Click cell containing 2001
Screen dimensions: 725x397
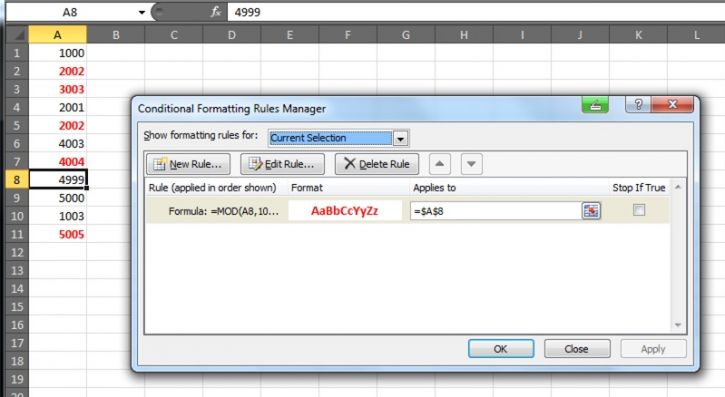[x=57, y=107]
